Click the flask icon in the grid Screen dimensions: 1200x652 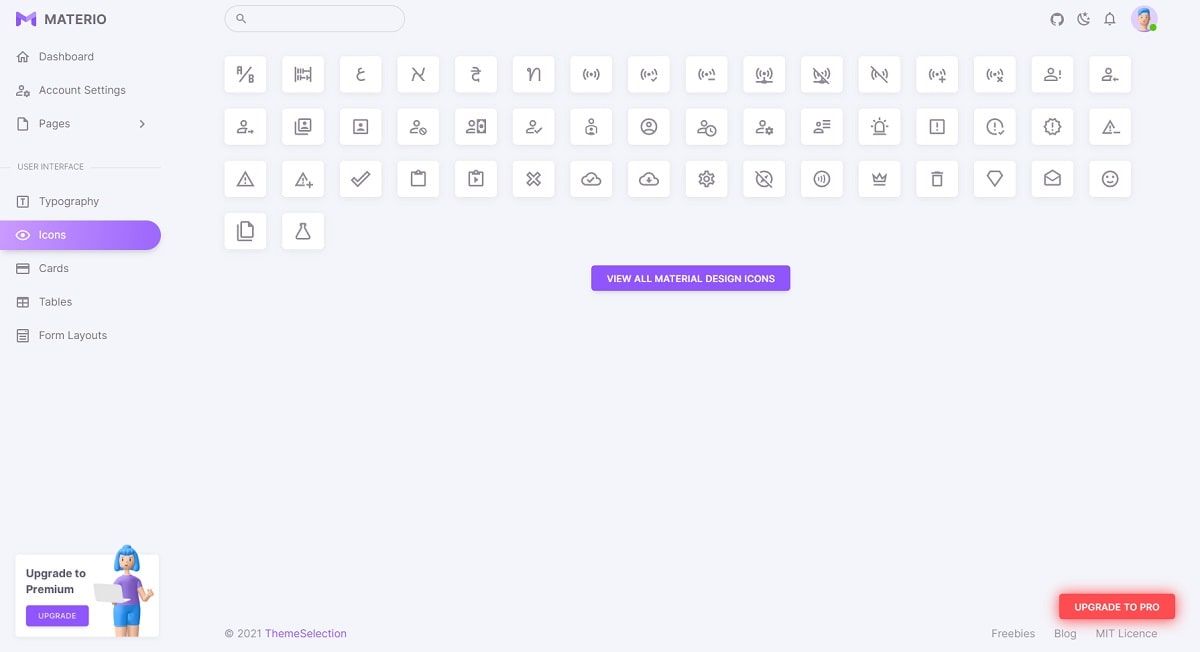tap(302, 230)
